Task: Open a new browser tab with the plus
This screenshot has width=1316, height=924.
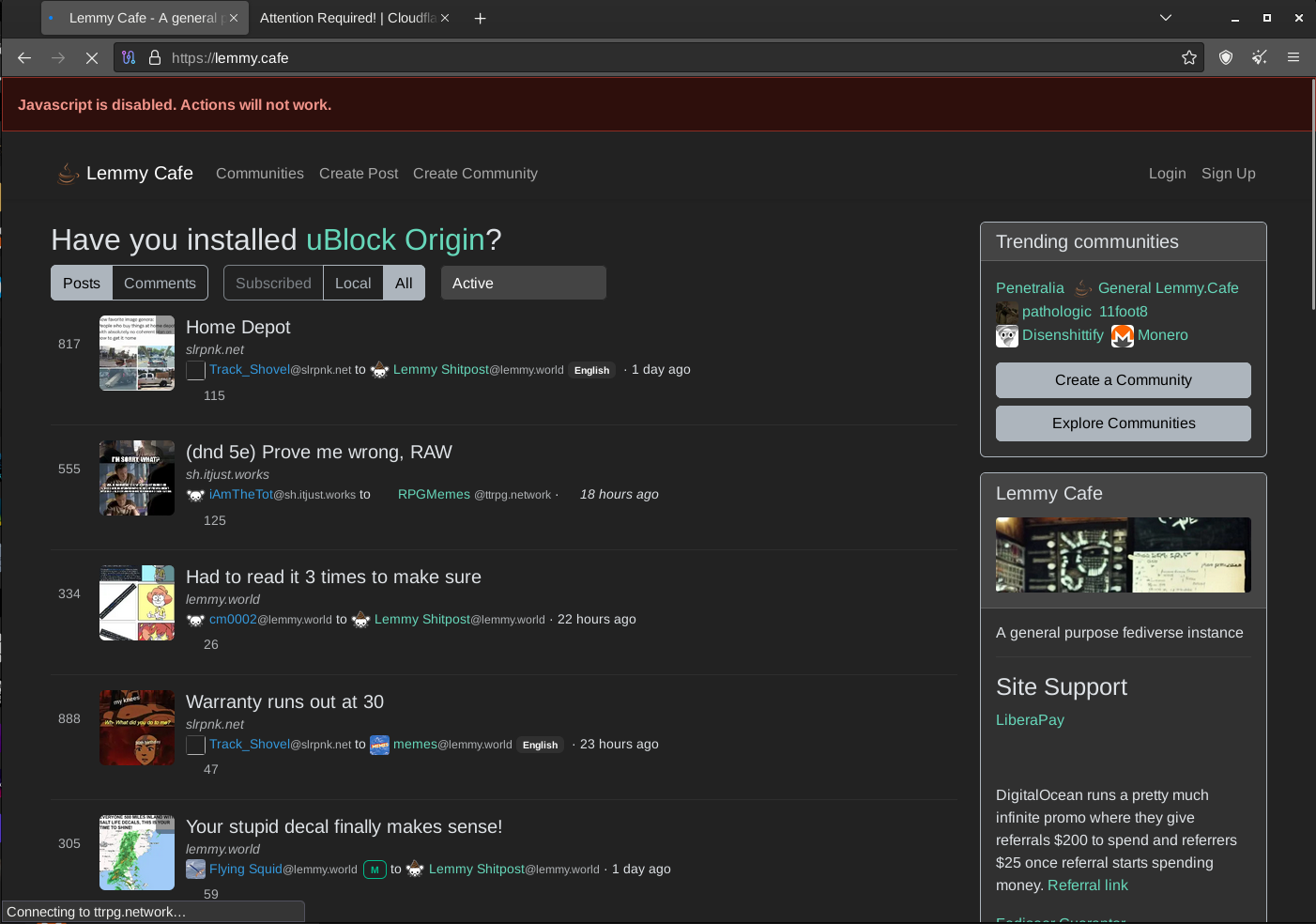Action: 480,18
